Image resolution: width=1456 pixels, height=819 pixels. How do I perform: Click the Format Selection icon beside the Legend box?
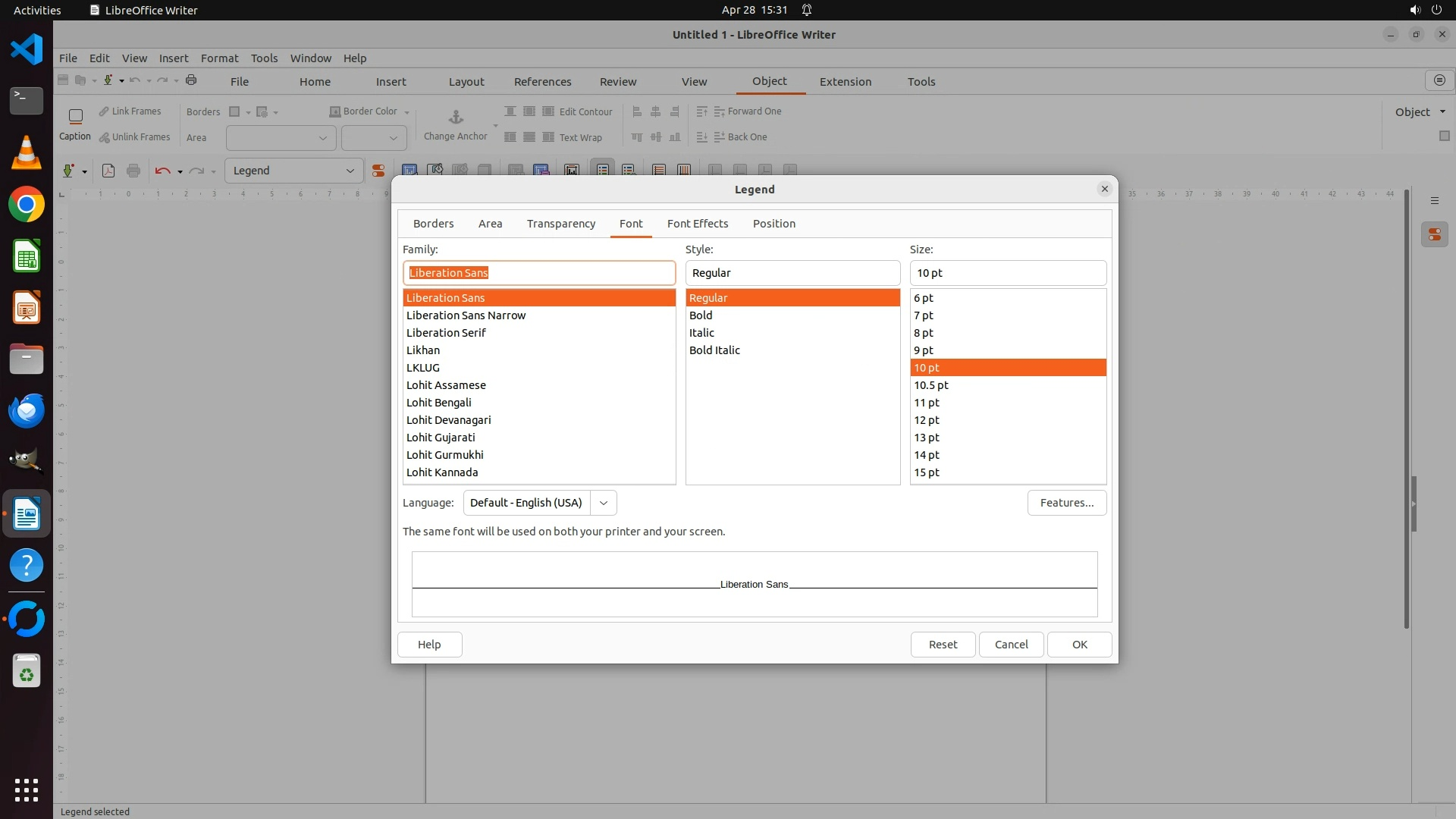coord(378,171)
